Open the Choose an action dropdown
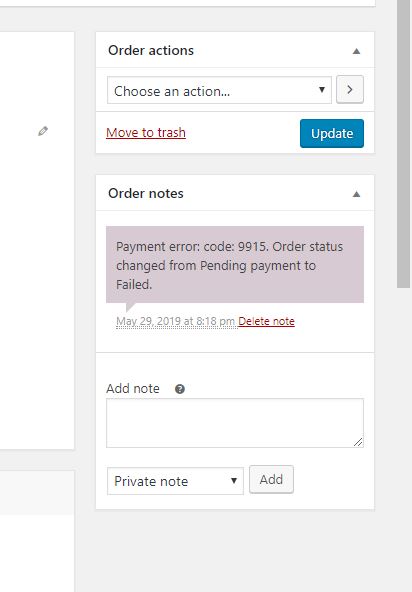The height and width of the screenshot is (592, 412). (x=219, y=90)
